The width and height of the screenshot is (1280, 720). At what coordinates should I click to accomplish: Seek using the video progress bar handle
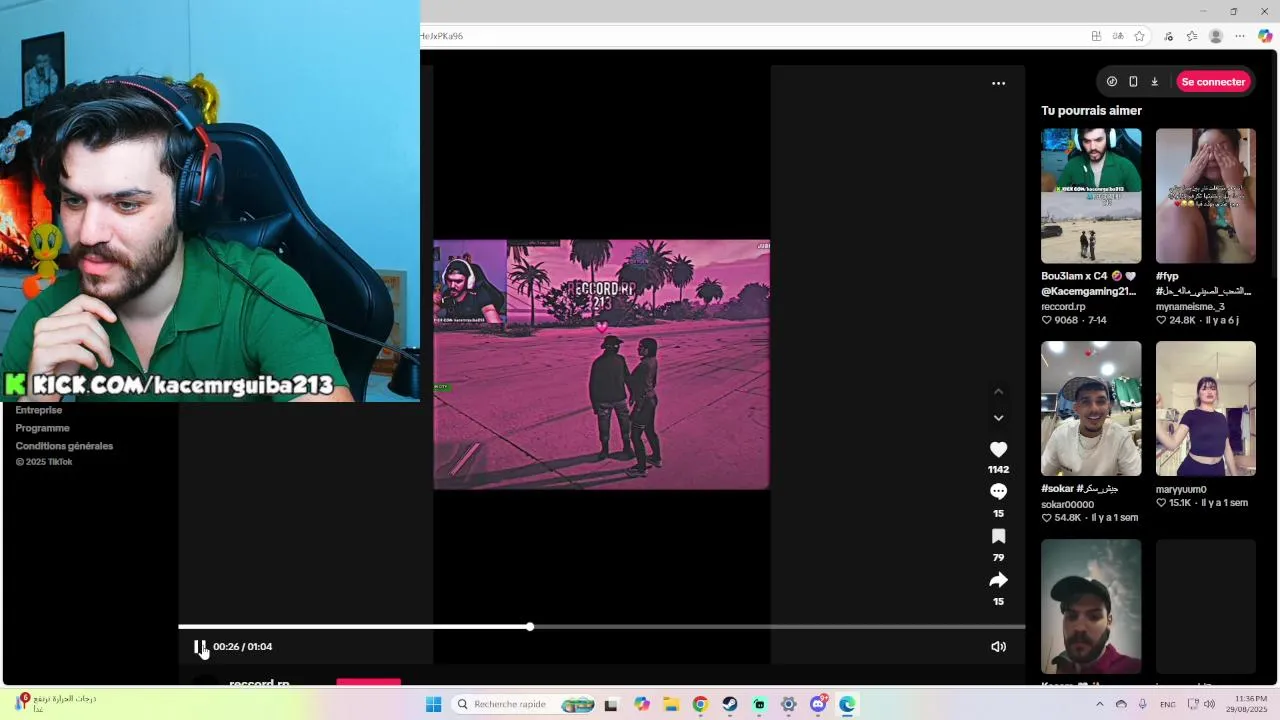530,627
